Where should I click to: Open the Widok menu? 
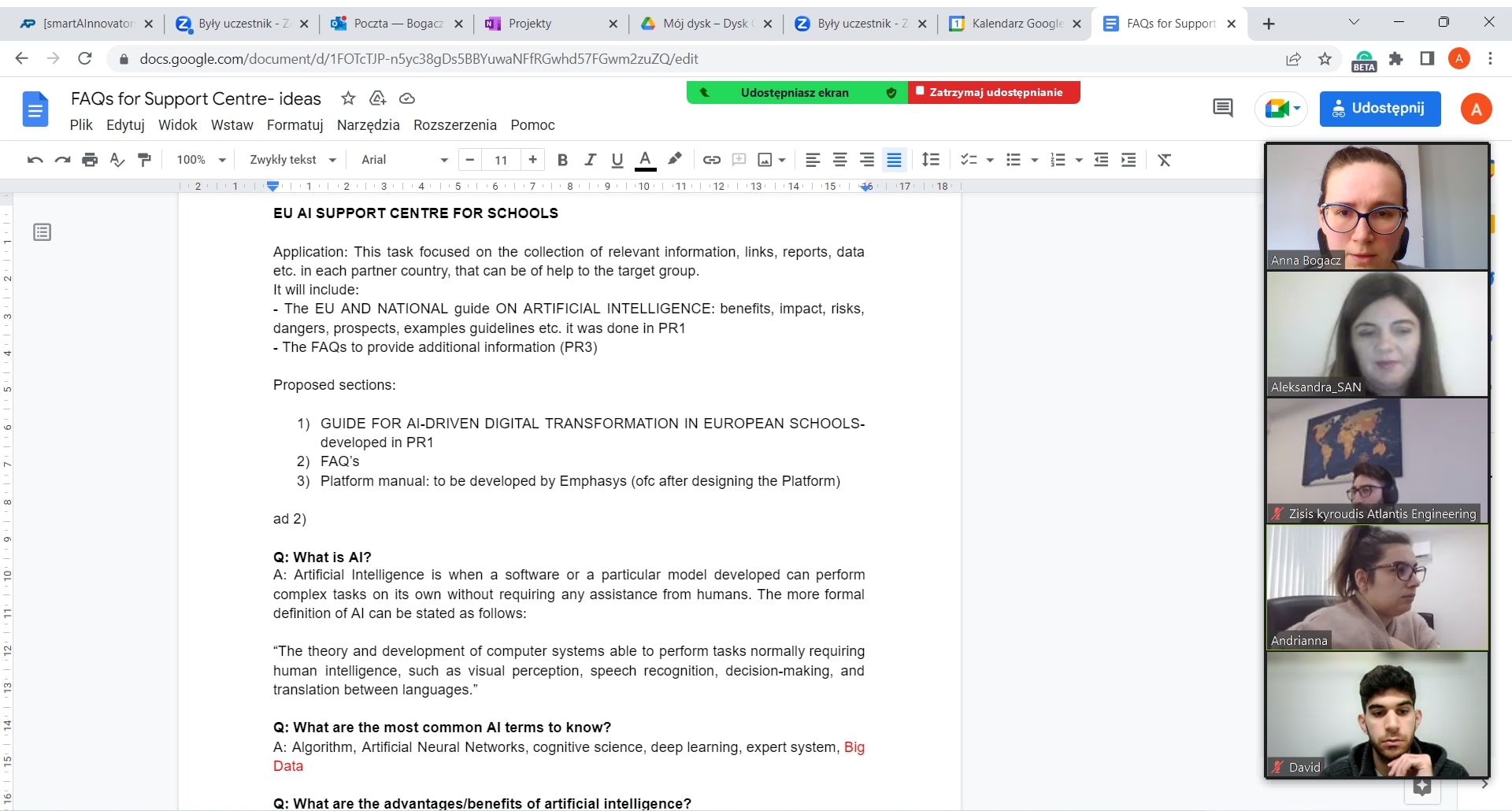tap(178, 125)
